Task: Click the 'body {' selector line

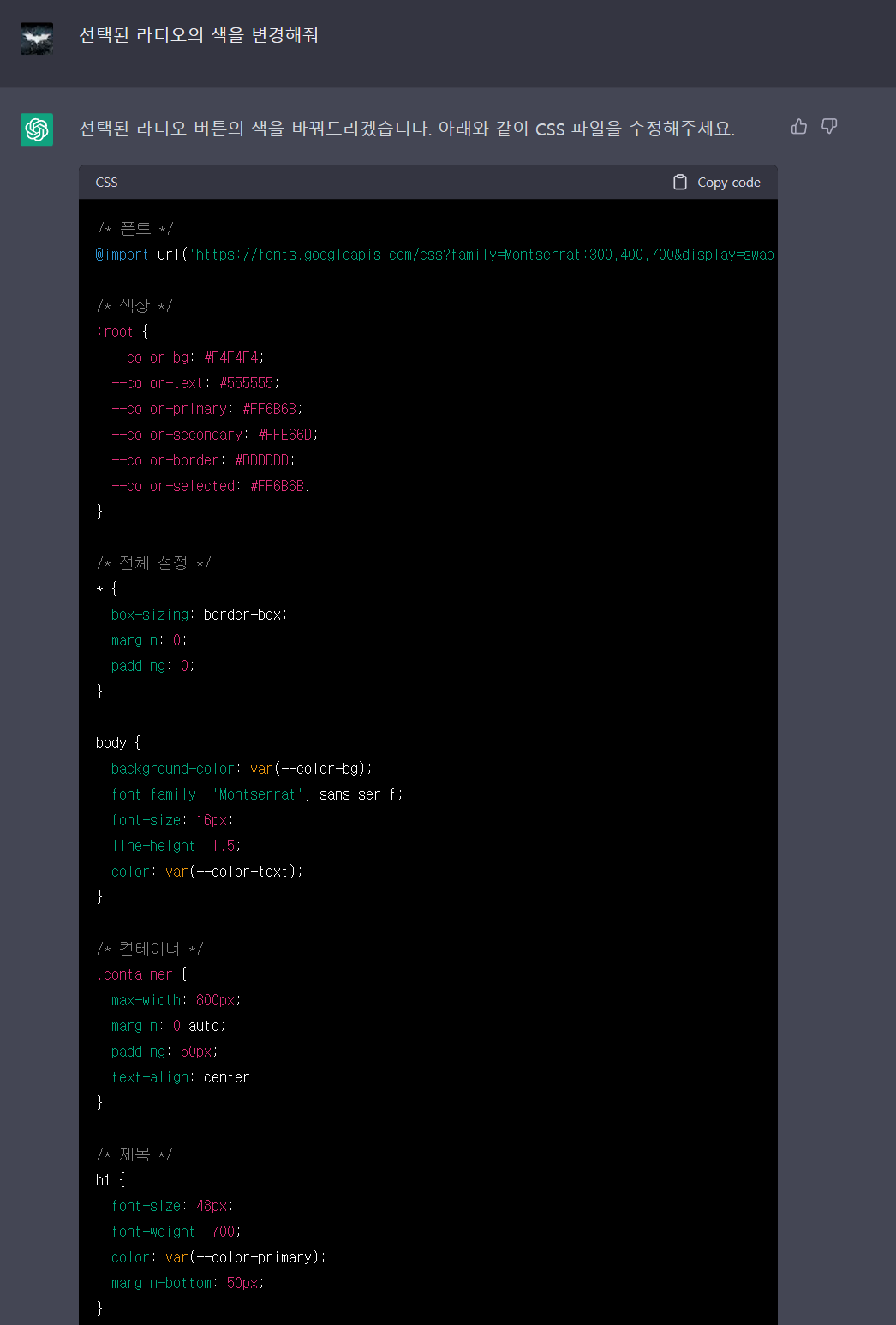Action: (118, 743)
